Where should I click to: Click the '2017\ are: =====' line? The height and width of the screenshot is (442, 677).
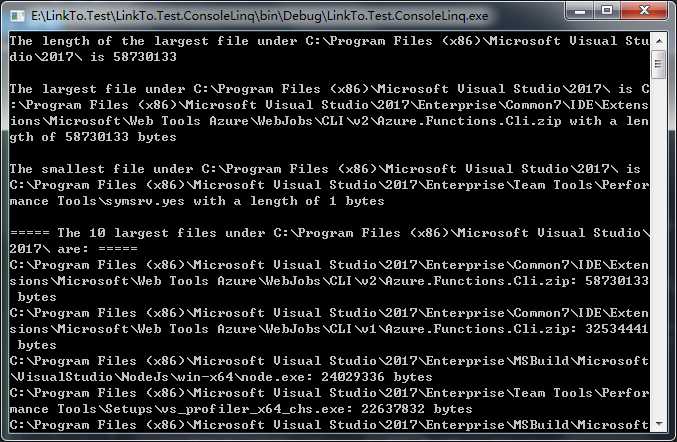click(73, 249)
